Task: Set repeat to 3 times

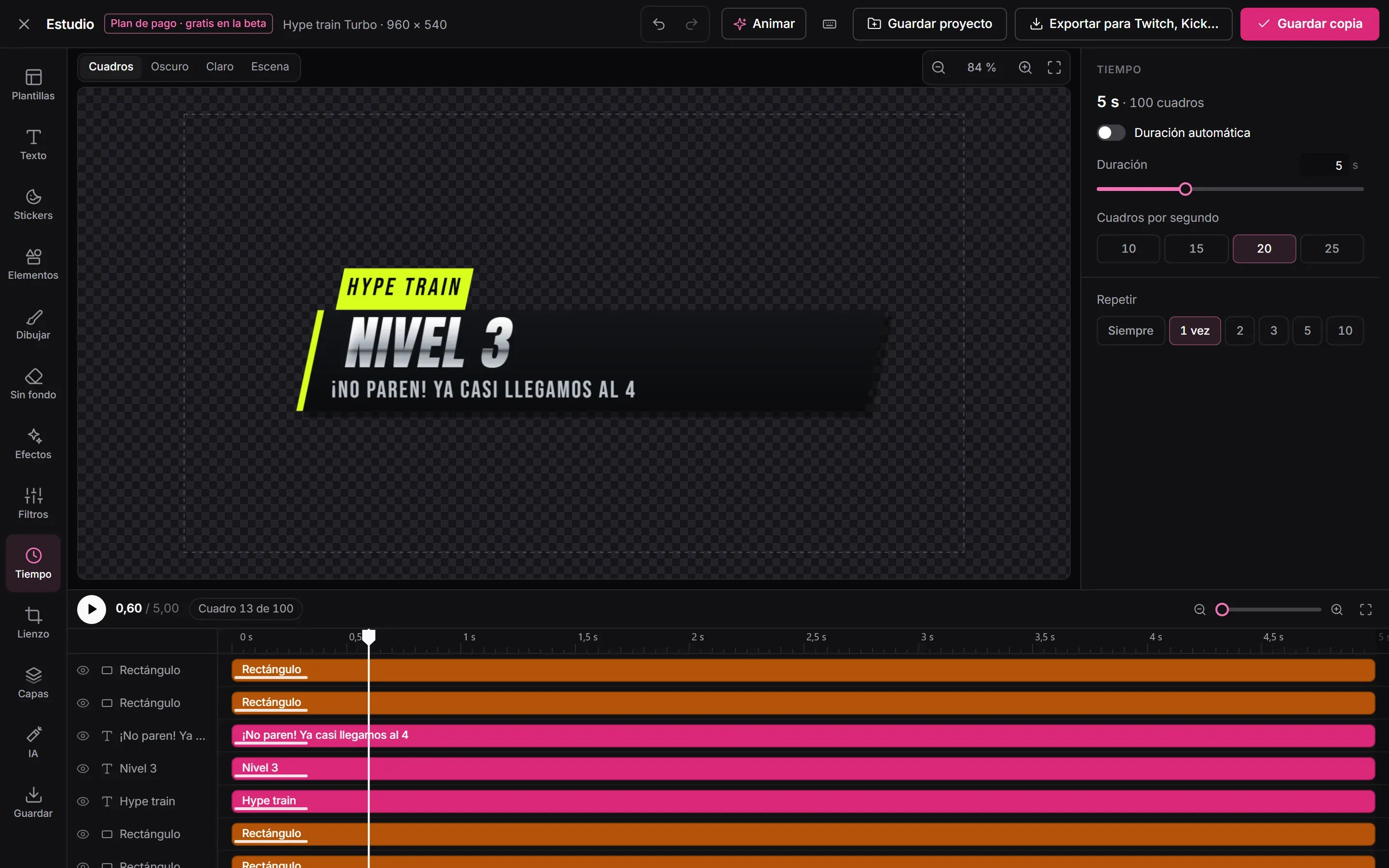Action: (1274, 331)
